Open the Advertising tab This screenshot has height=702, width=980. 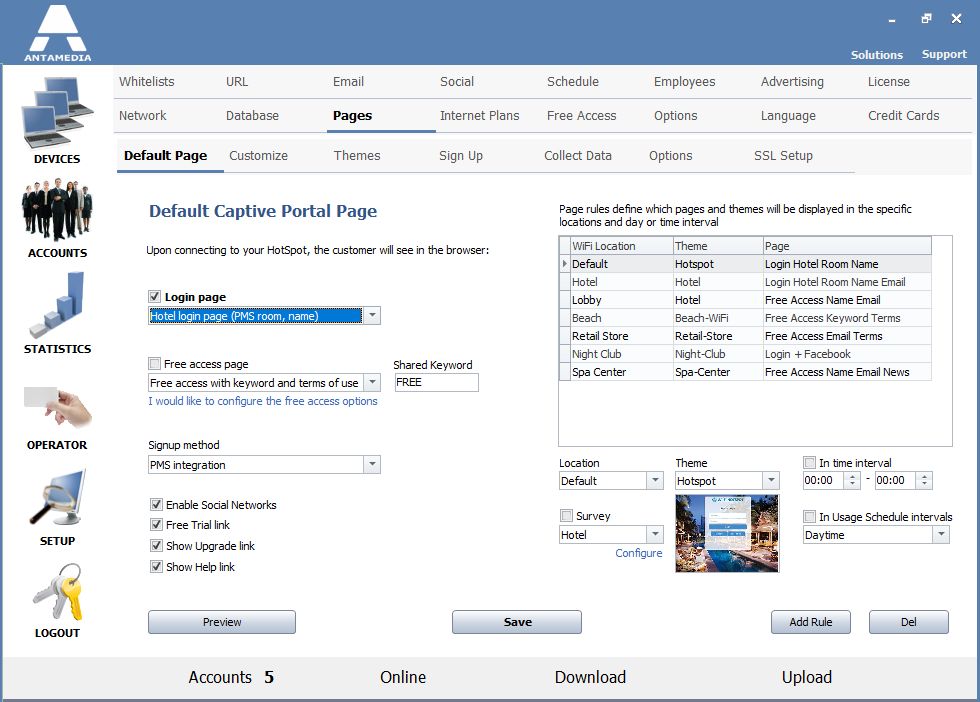click(792, 82)
